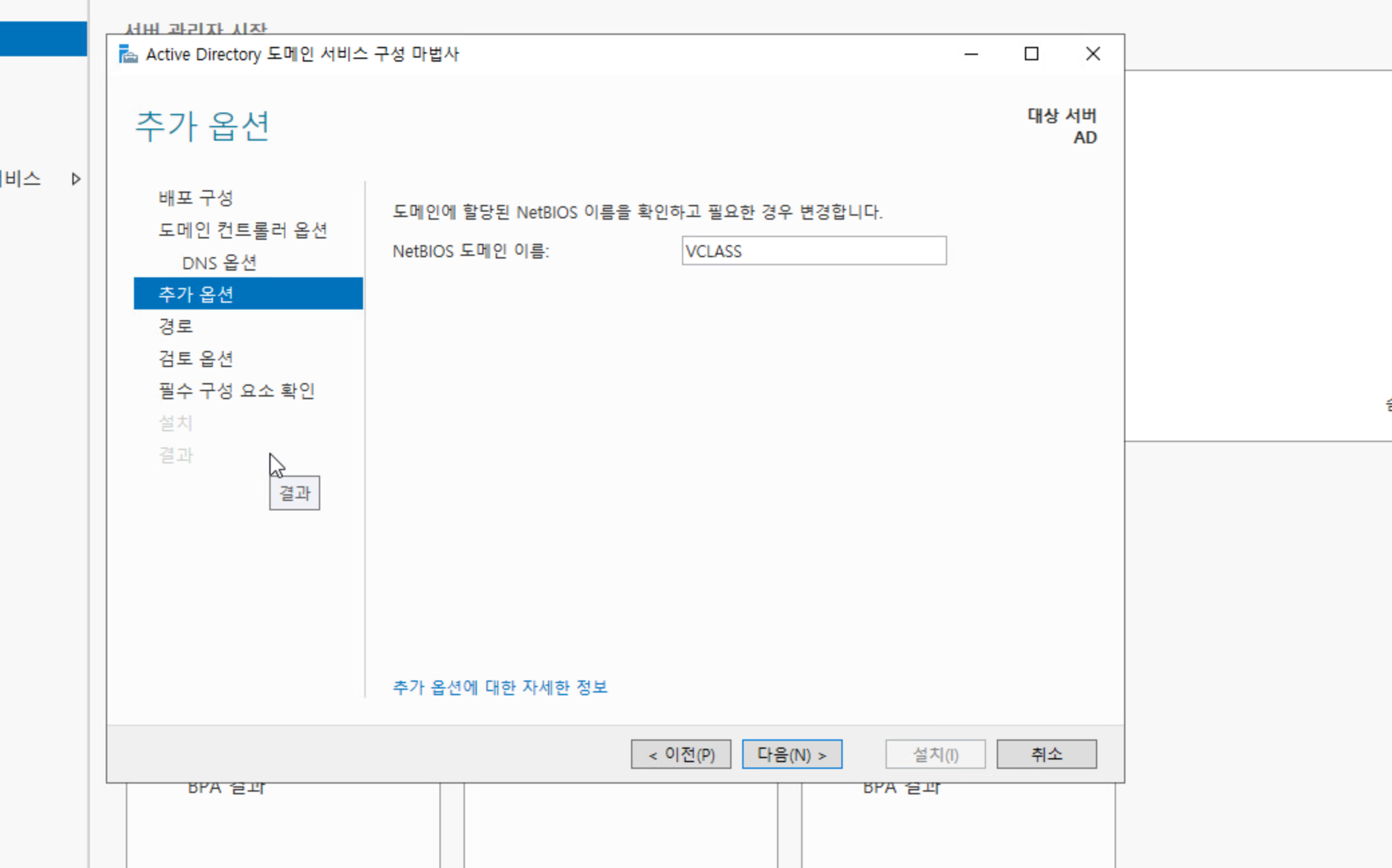Viewport: 1392px width, 868px height.
Task: Click the disabled 결과 step
Action: (176, 455)
